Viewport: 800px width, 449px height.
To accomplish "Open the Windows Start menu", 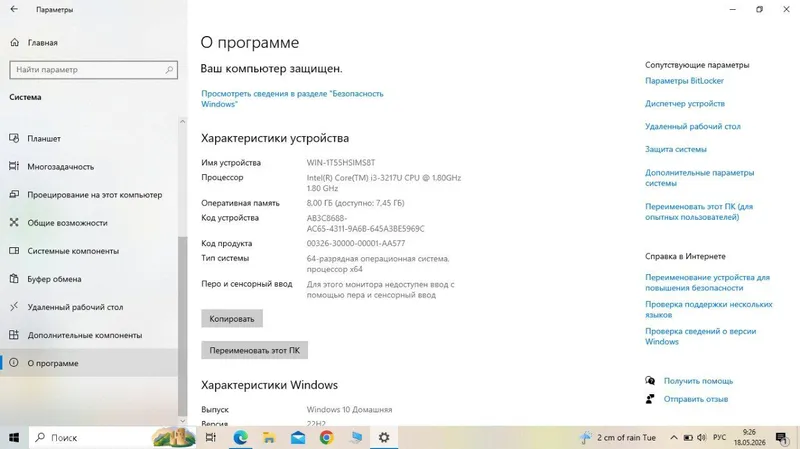I will click(14, 438).
